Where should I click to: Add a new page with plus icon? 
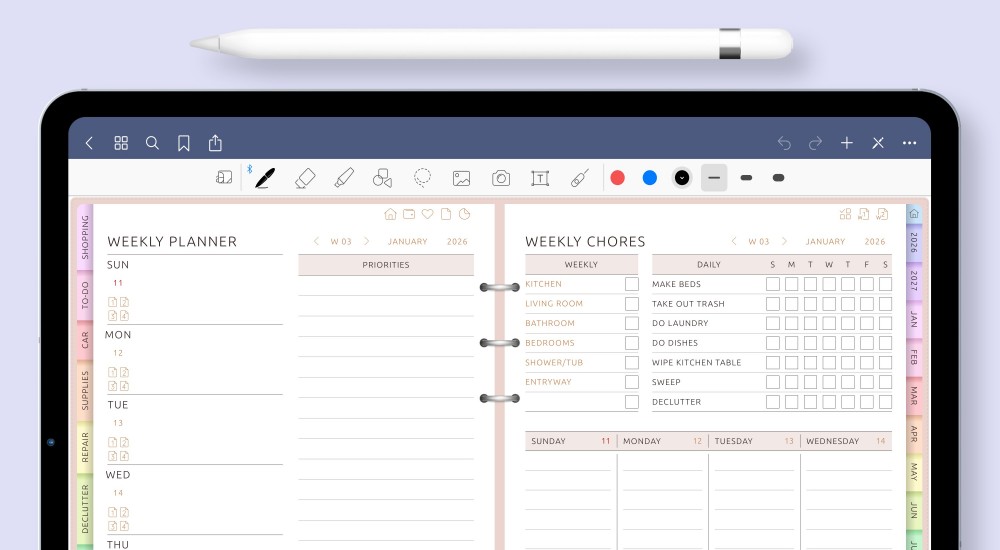[x=847, y=143]
